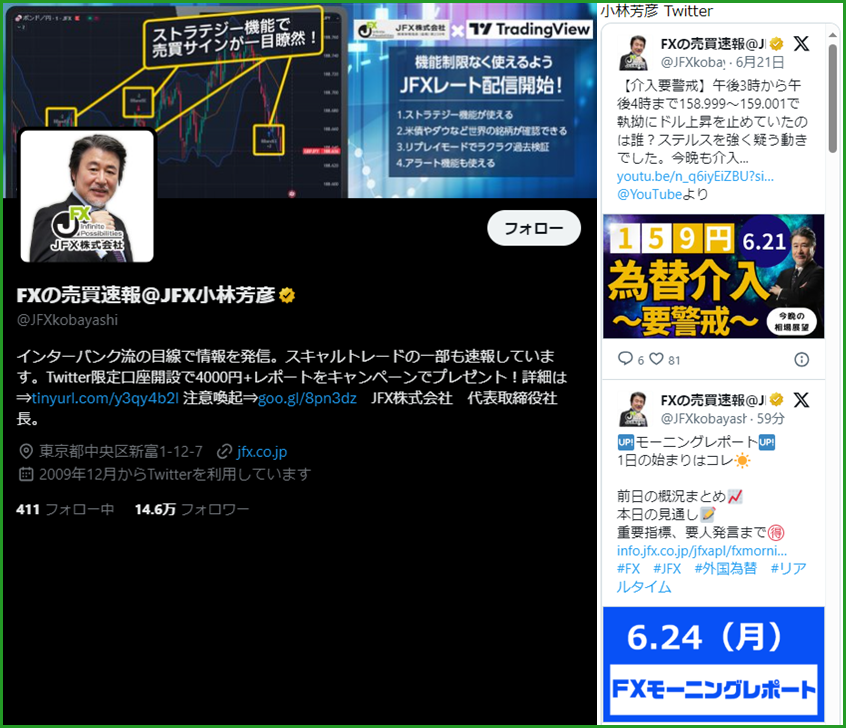This screenshot has width=846, height=728.
Task: Click the location pin icon
Action: (25, 451)
